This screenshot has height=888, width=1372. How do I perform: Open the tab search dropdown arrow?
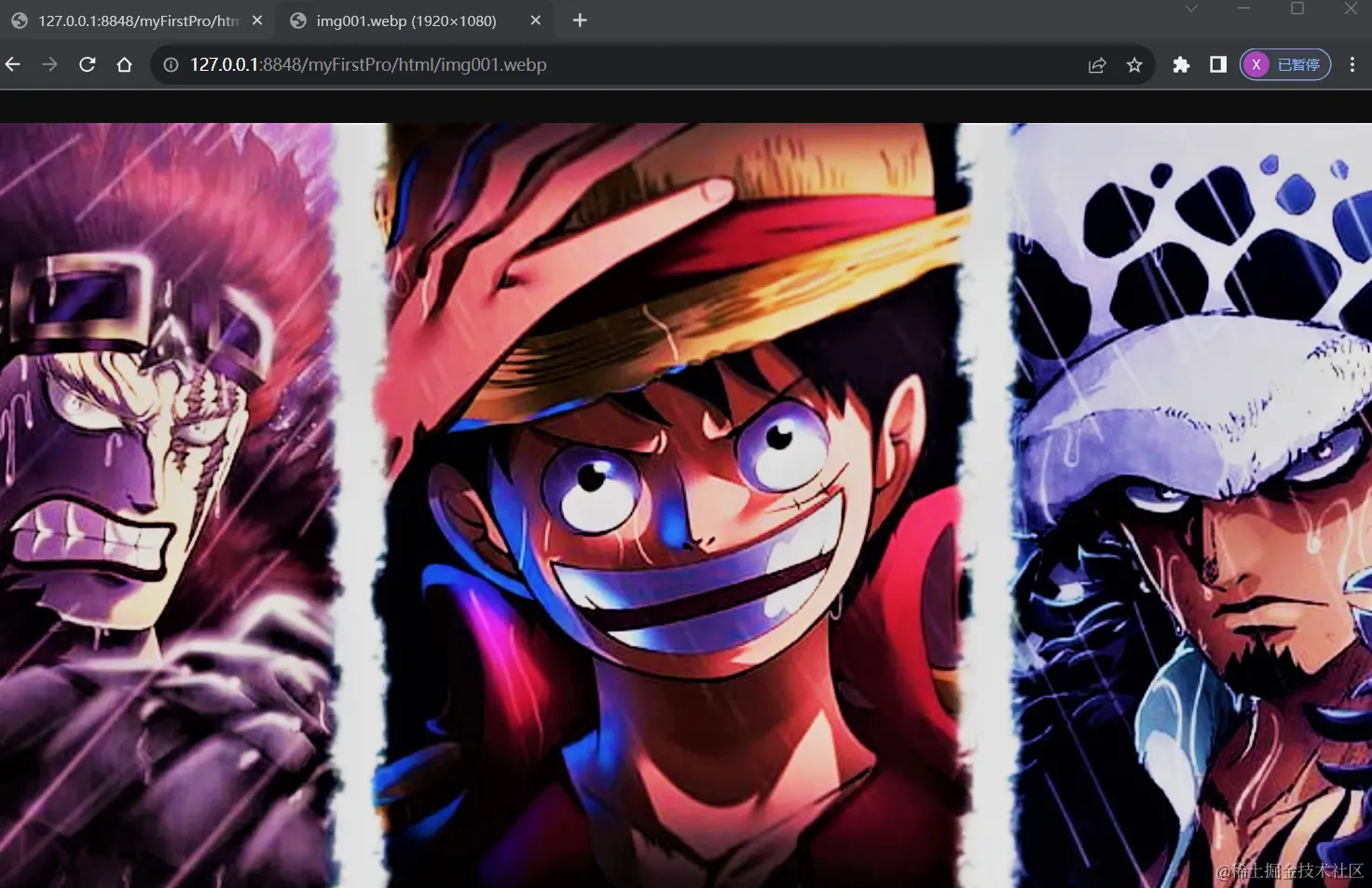(x=1191, y=8)
